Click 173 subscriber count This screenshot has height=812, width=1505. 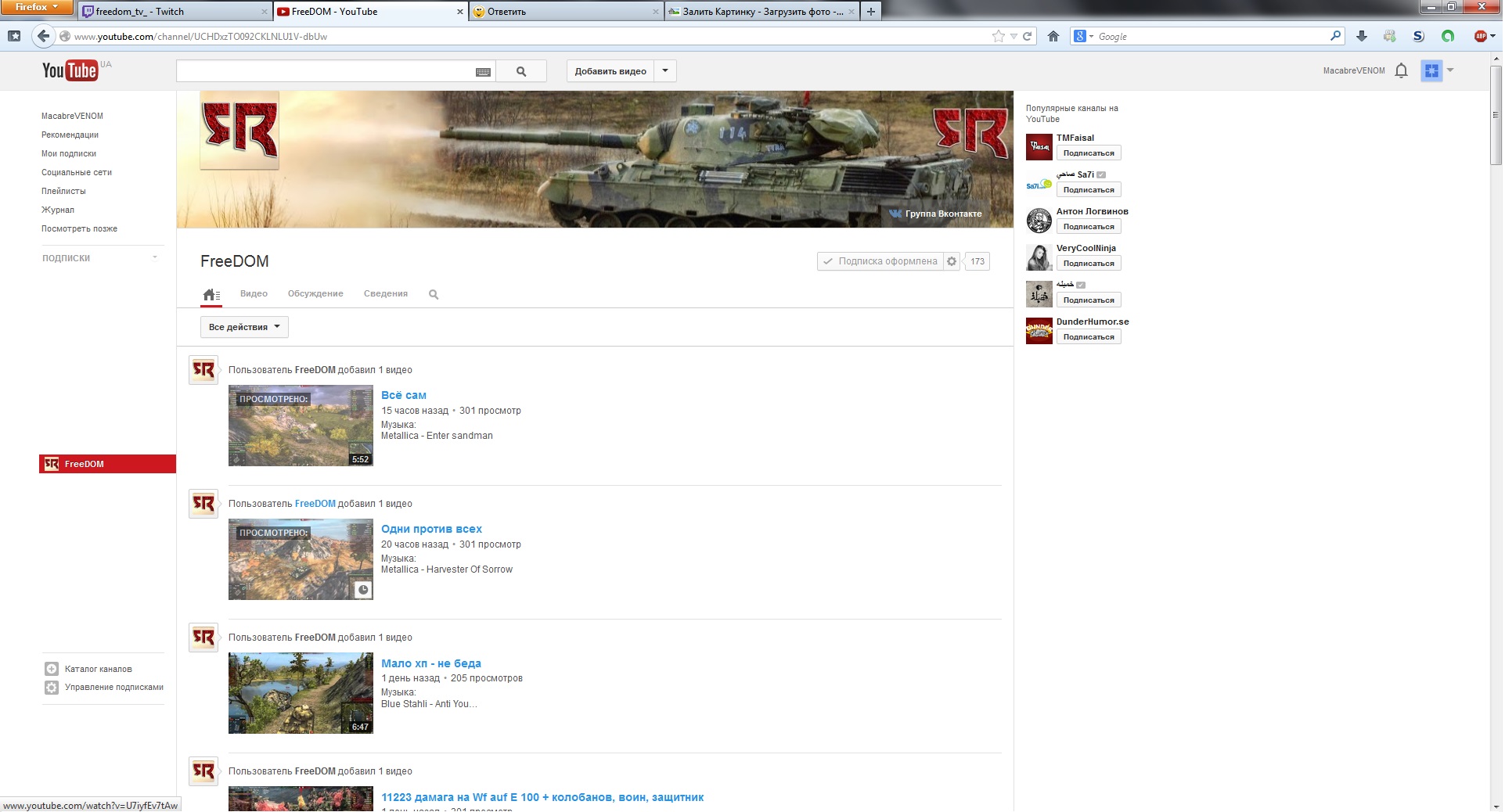coord(978,261)
